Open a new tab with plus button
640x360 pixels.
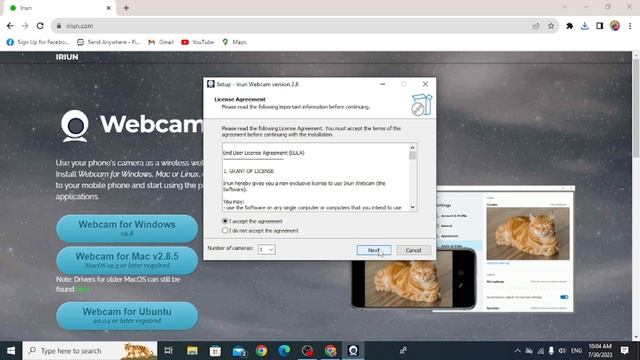tap(126, 8)
